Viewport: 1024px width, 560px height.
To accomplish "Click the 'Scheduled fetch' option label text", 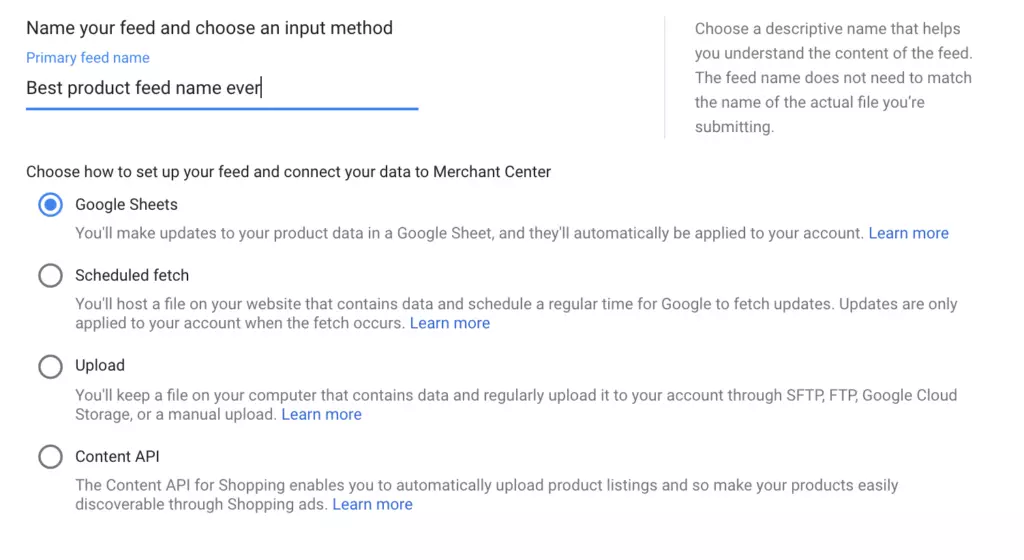I will (x=132, y=275).
